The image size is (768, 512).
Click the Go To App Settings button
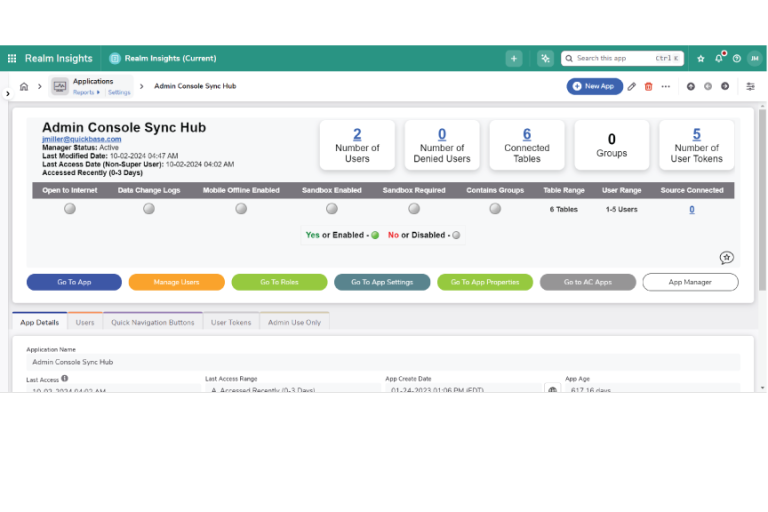tap(382, 282)
